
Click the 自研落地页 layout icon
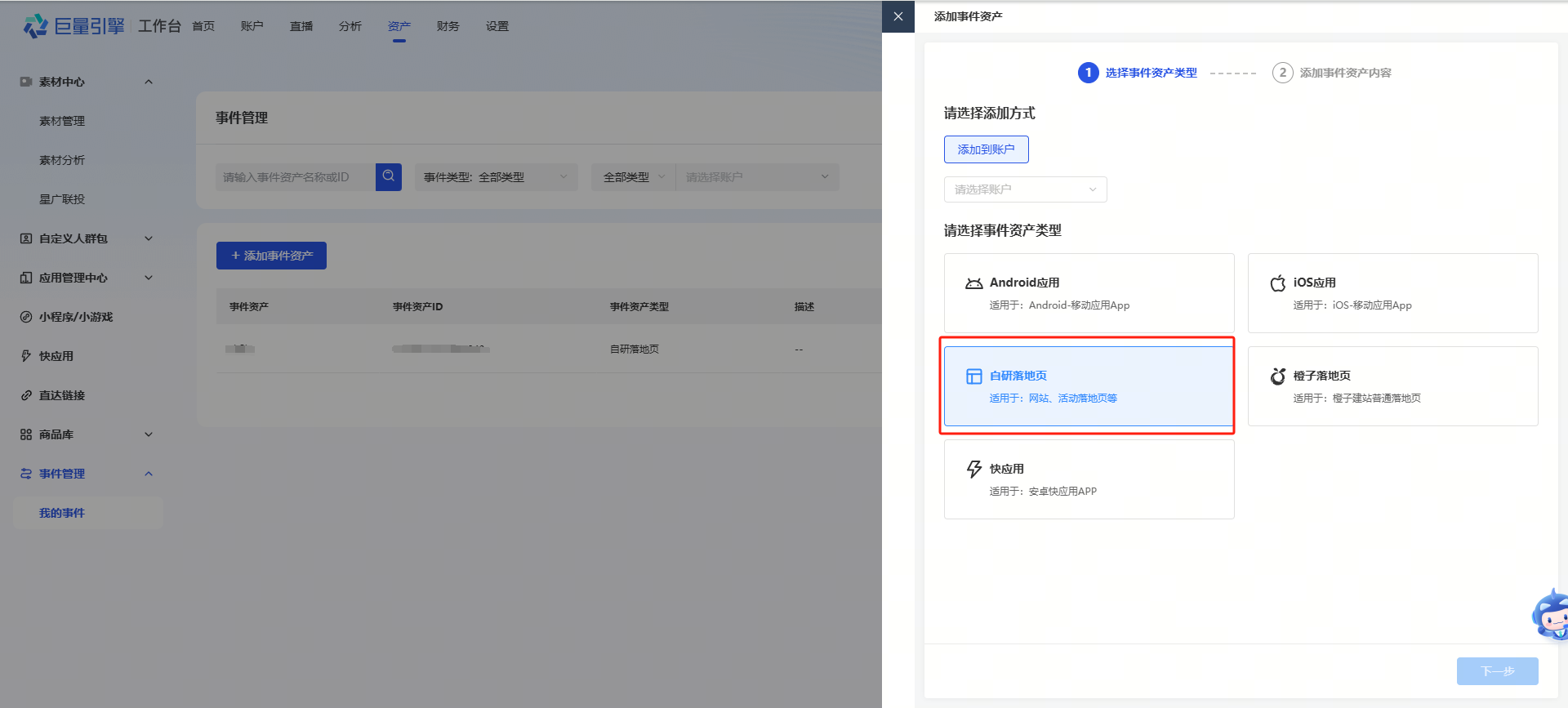pos(973,376)
